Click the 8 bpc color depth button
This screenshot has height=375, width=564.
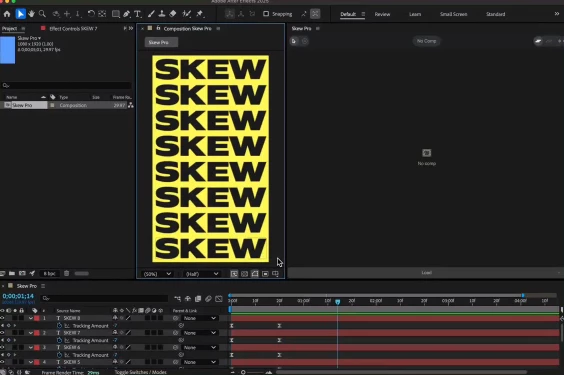coord(49,274)
